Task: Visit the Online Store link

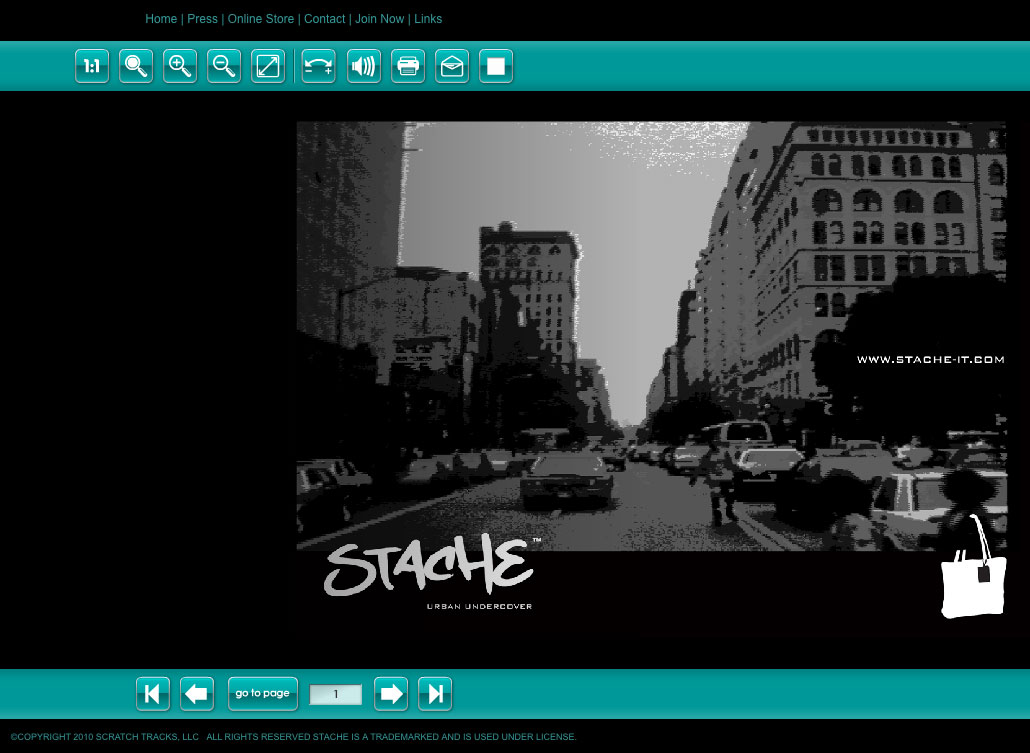Action: click(x=261, y=19)
